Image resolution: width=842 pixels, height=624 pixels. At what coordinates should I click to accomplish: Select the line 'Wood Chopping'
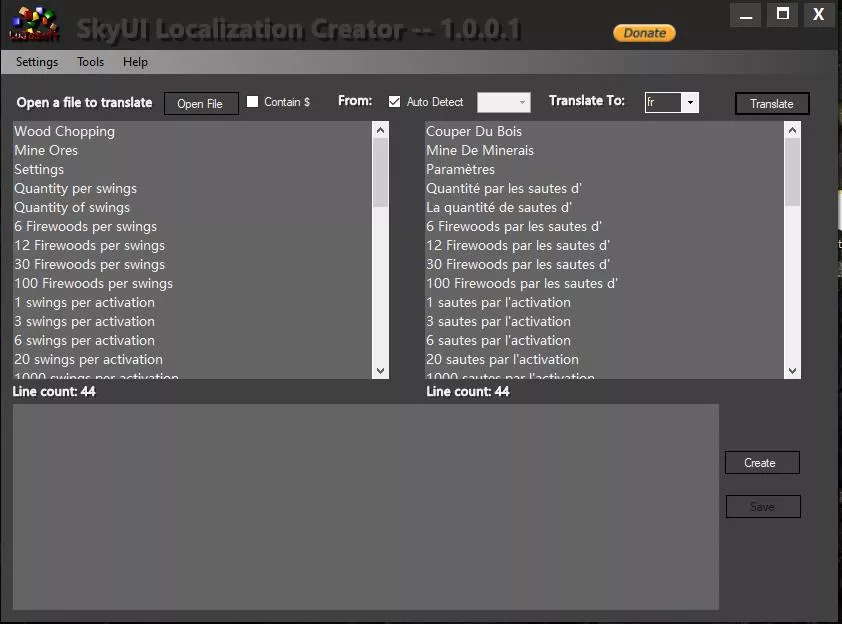coord(64,132)
